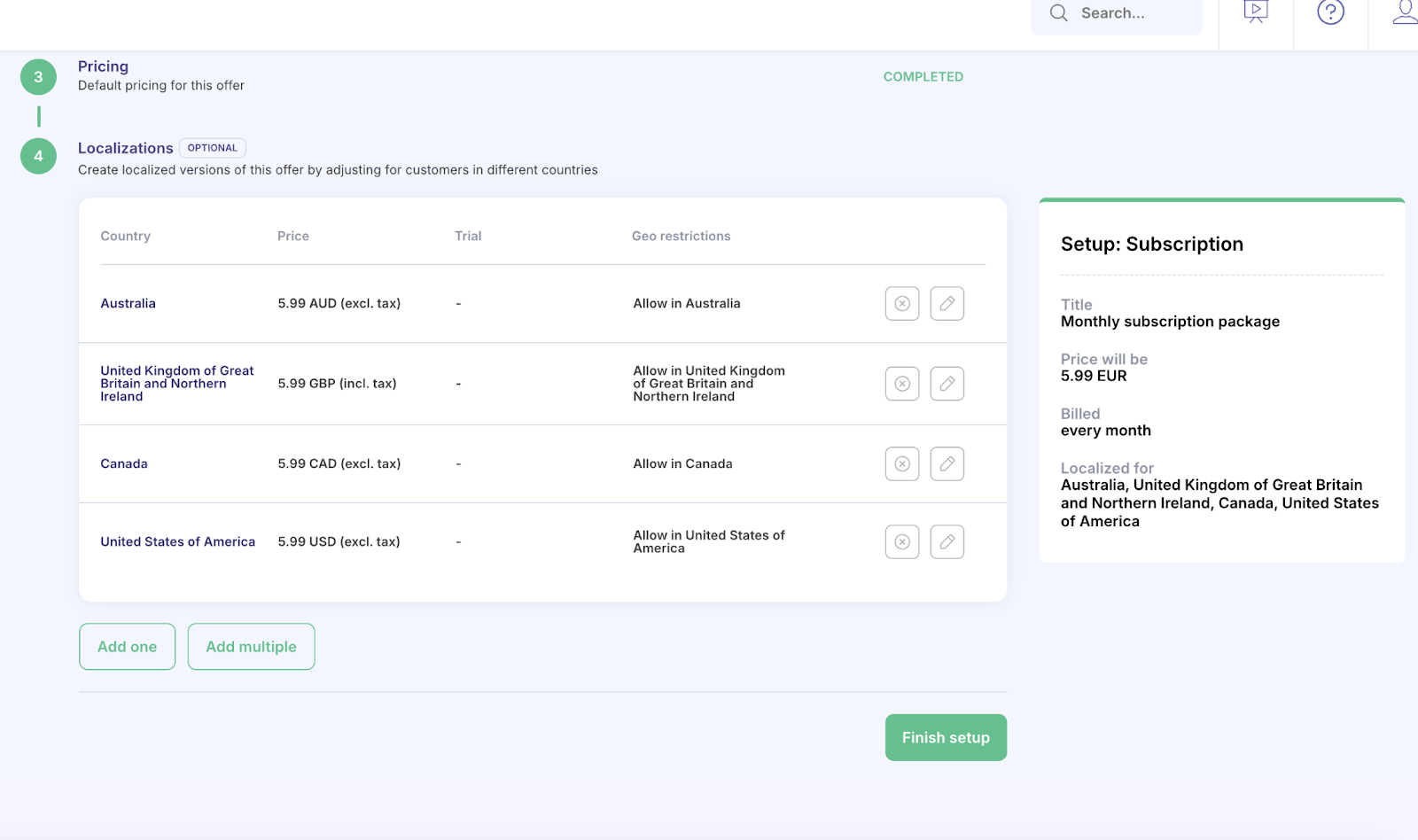Click step 4 circle indicator

point(38,156)
